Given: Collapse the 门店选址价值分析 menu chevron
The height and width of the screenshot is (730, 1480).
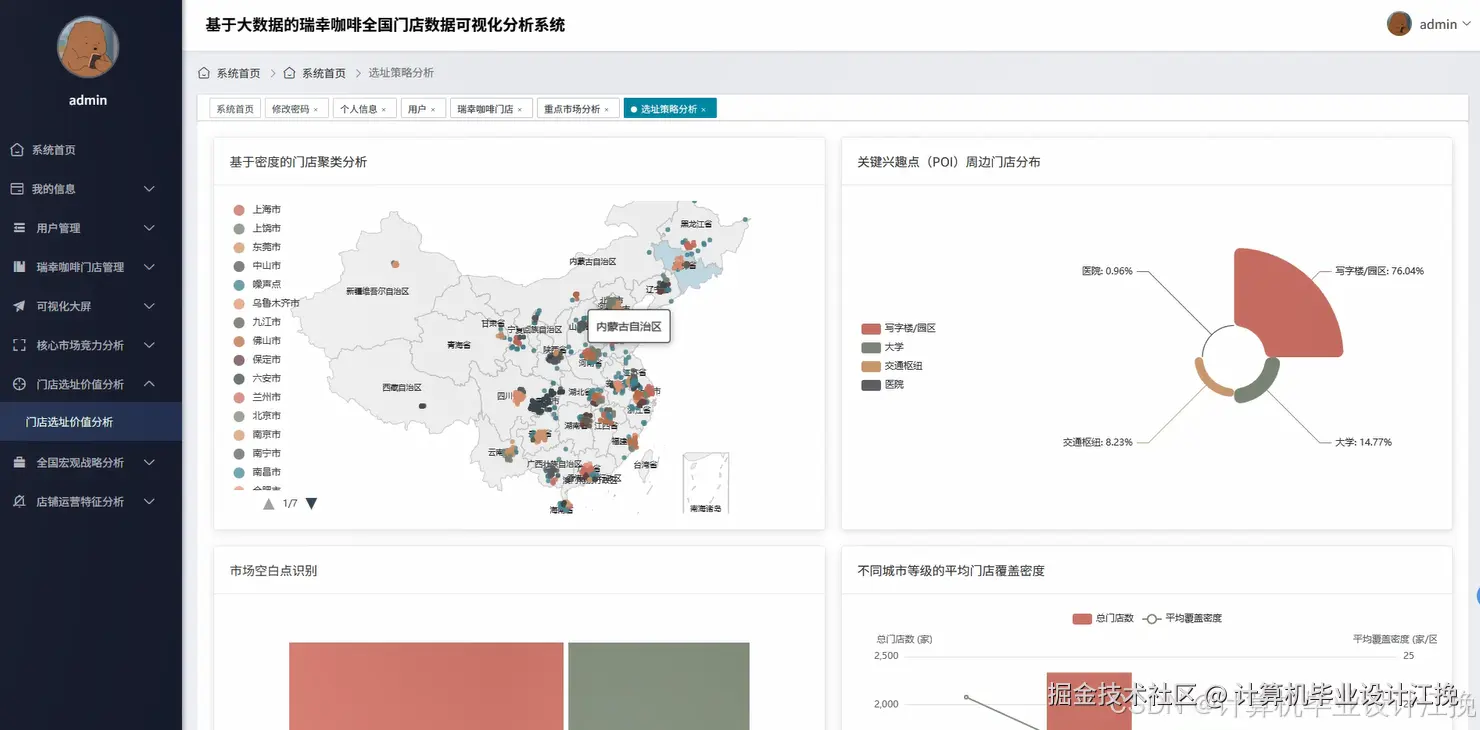Looking at the screenshot, I should click(x=149, y=384).
